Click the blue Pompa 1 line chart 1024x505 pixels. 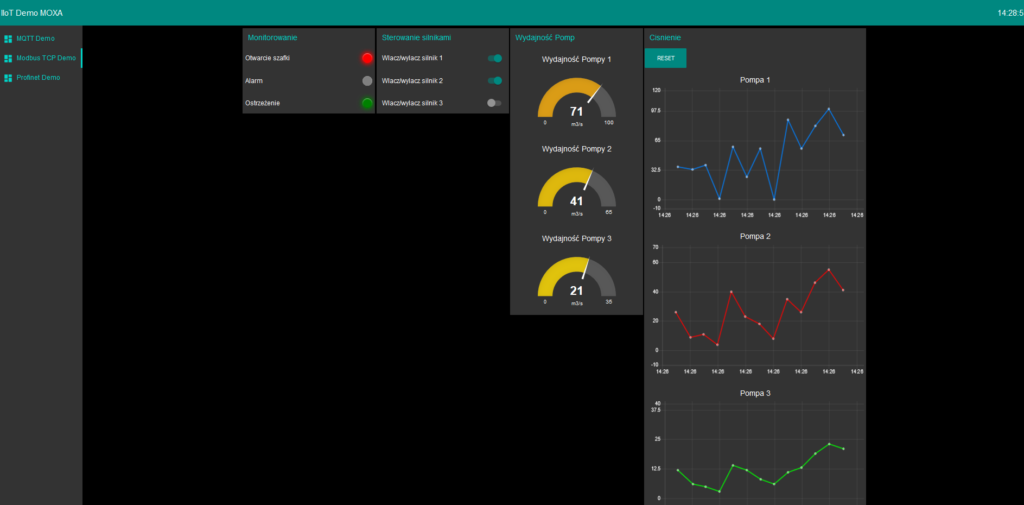pyautogui.click(x=760, y=150)
